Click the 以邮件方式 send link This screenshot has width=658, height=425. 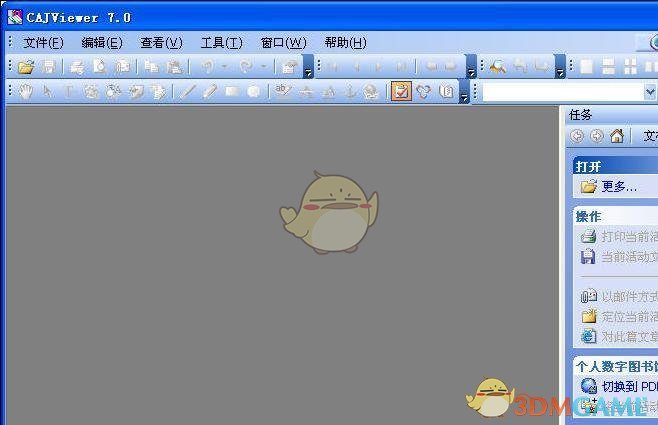point(630,297)
